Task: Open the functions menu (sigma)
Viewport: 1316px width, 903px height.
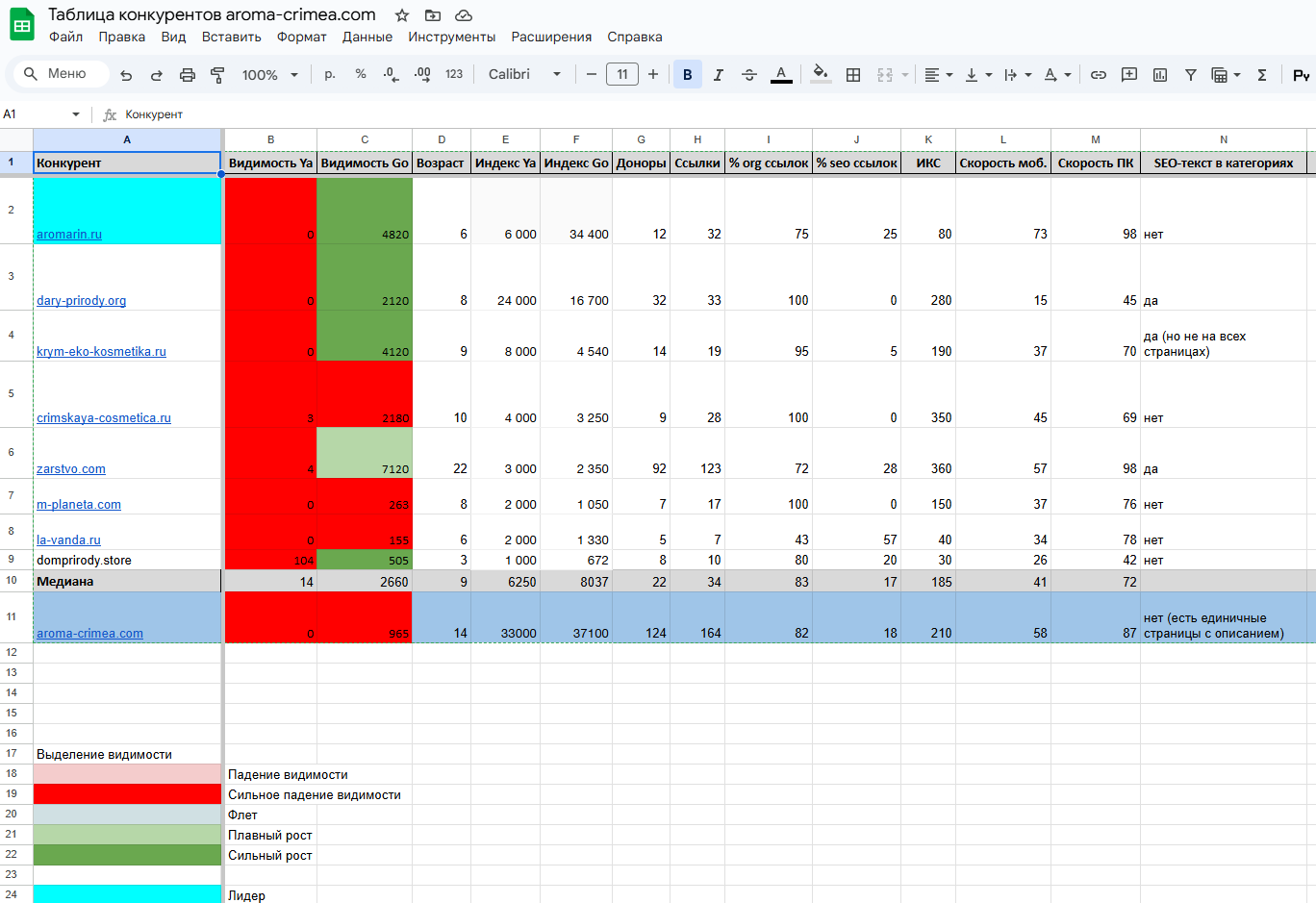Action: 1262,74
